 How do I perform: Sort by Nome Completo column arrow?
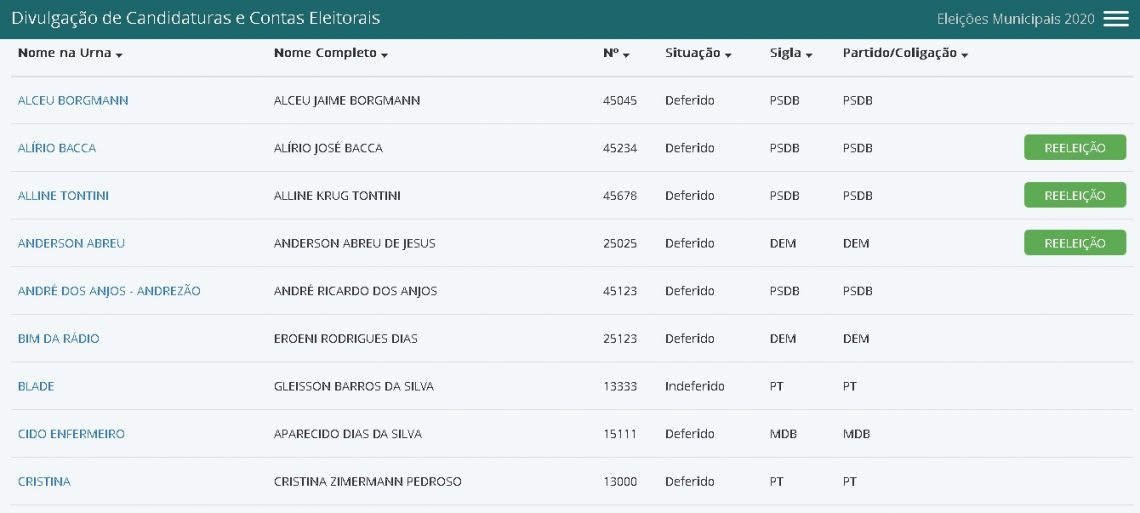(x=385, y=55)
